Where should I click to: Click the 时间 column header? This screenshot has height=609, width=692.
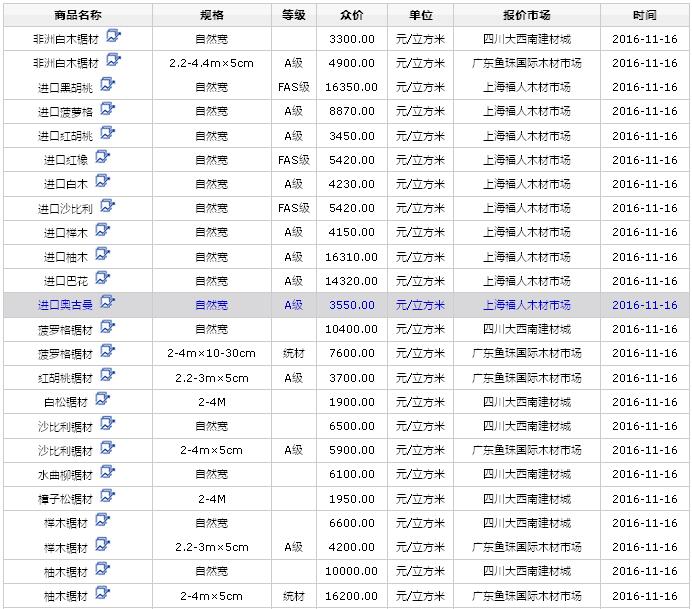pyautogui.click(x=644, y=15)
